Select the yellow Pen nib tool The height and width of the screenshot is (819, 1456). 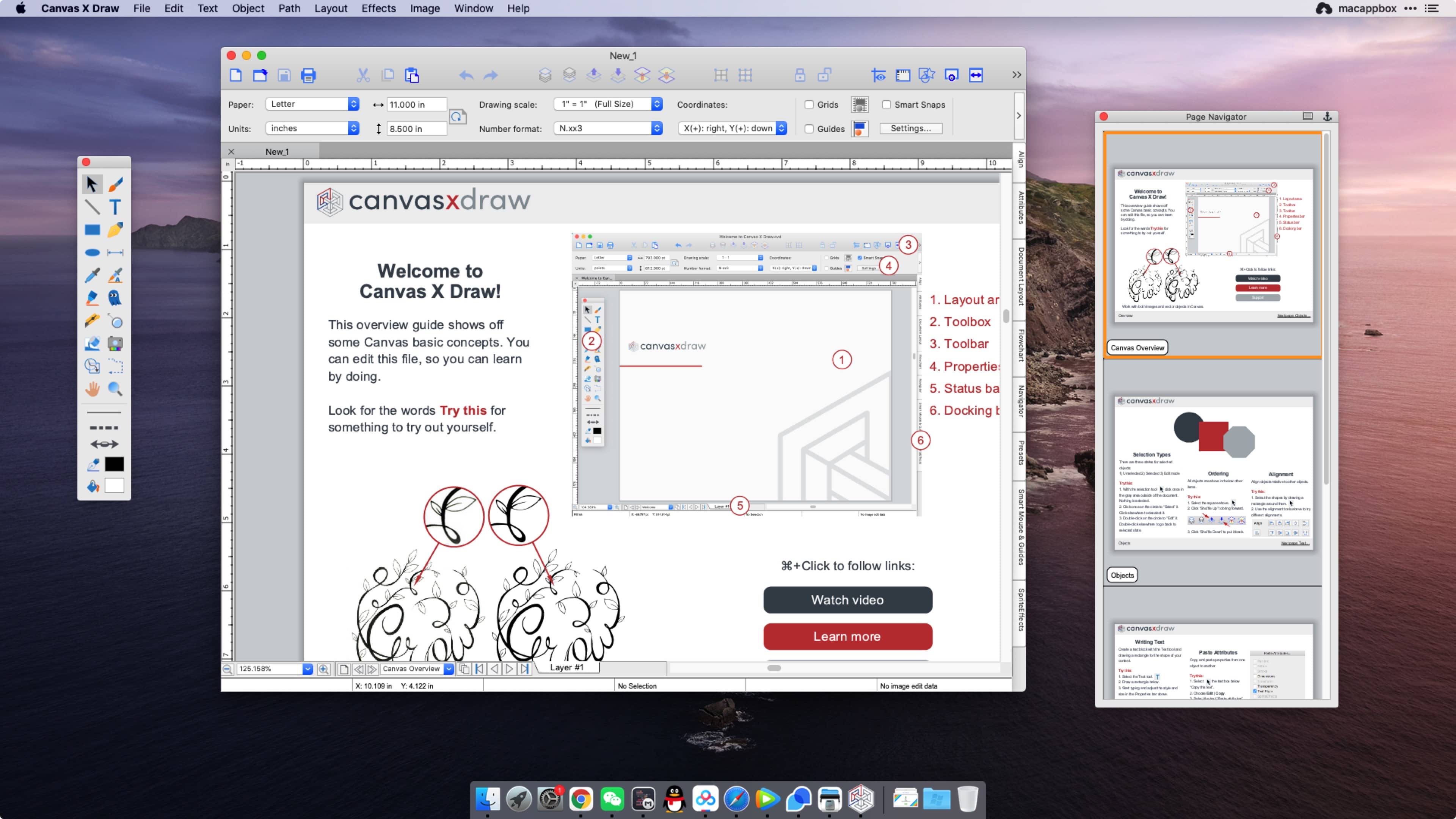click(x=115, y=230)
